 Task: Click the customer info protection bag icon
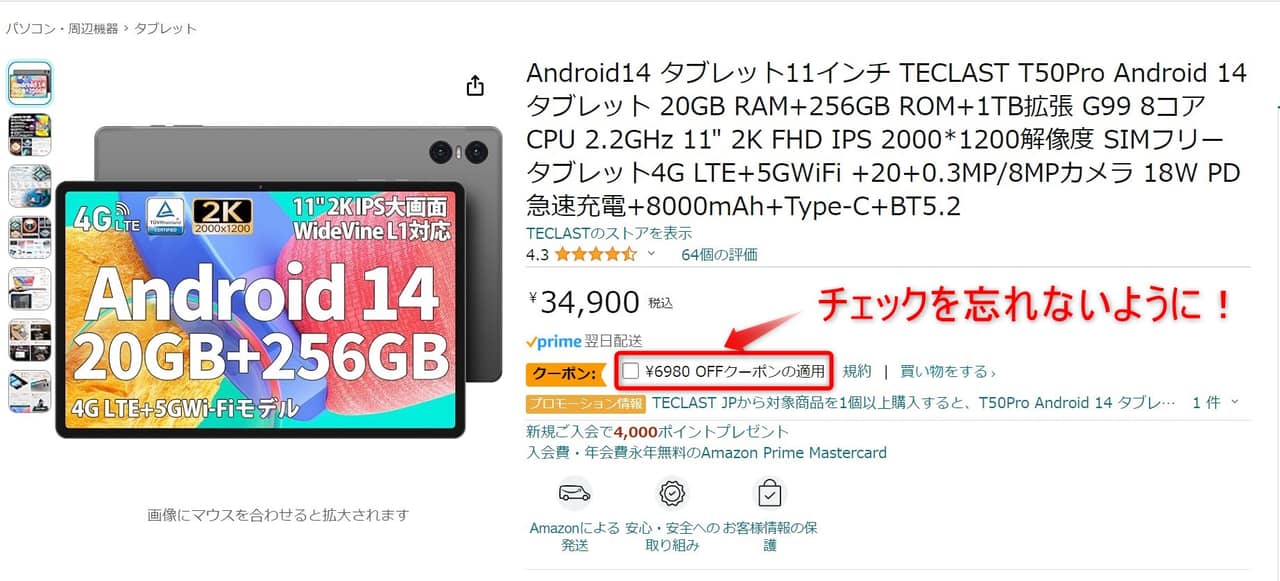click(x=769, y=494)
